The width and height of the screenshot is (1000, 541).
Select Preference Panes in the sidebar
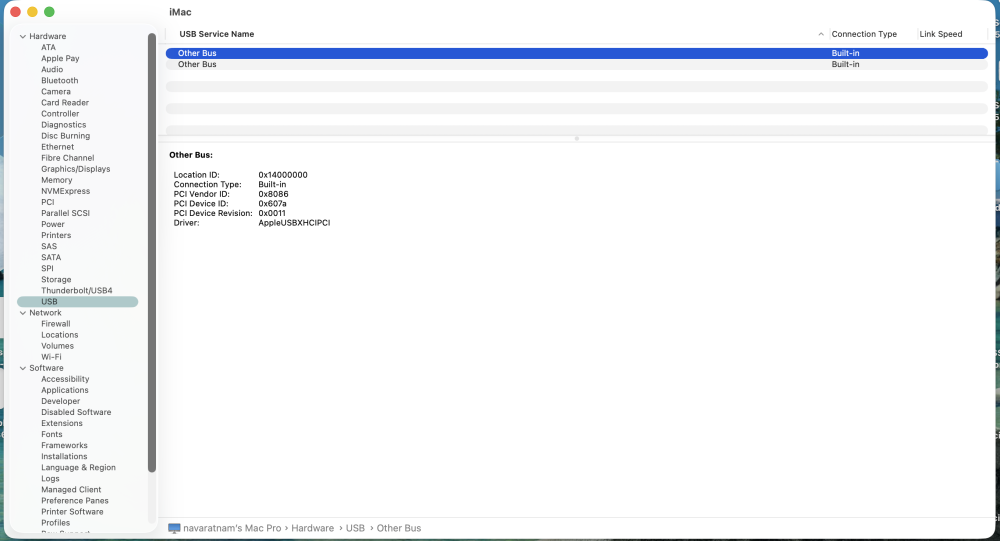75,500
